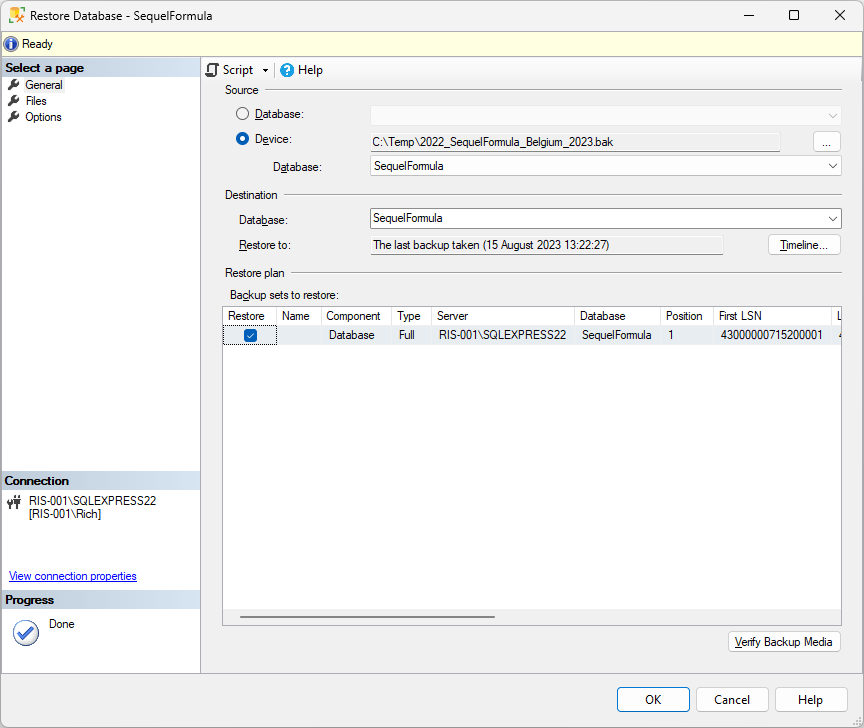This screenshot has height=728, width=864.
Task: Click the Name column header
Action: pos(299,316)
